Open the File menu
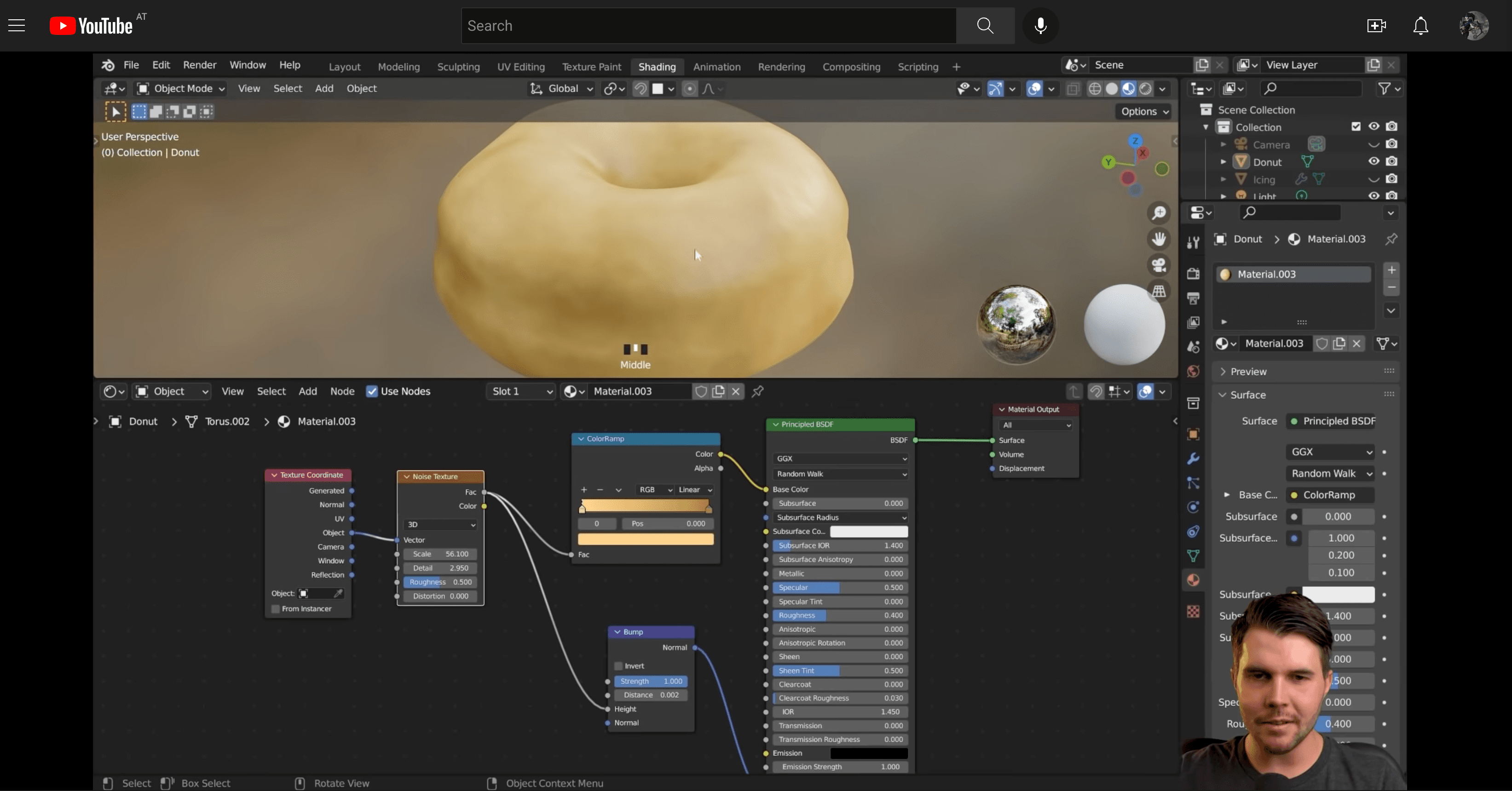The width and height of the screenshot is (1512, 791). coord(131,65)
